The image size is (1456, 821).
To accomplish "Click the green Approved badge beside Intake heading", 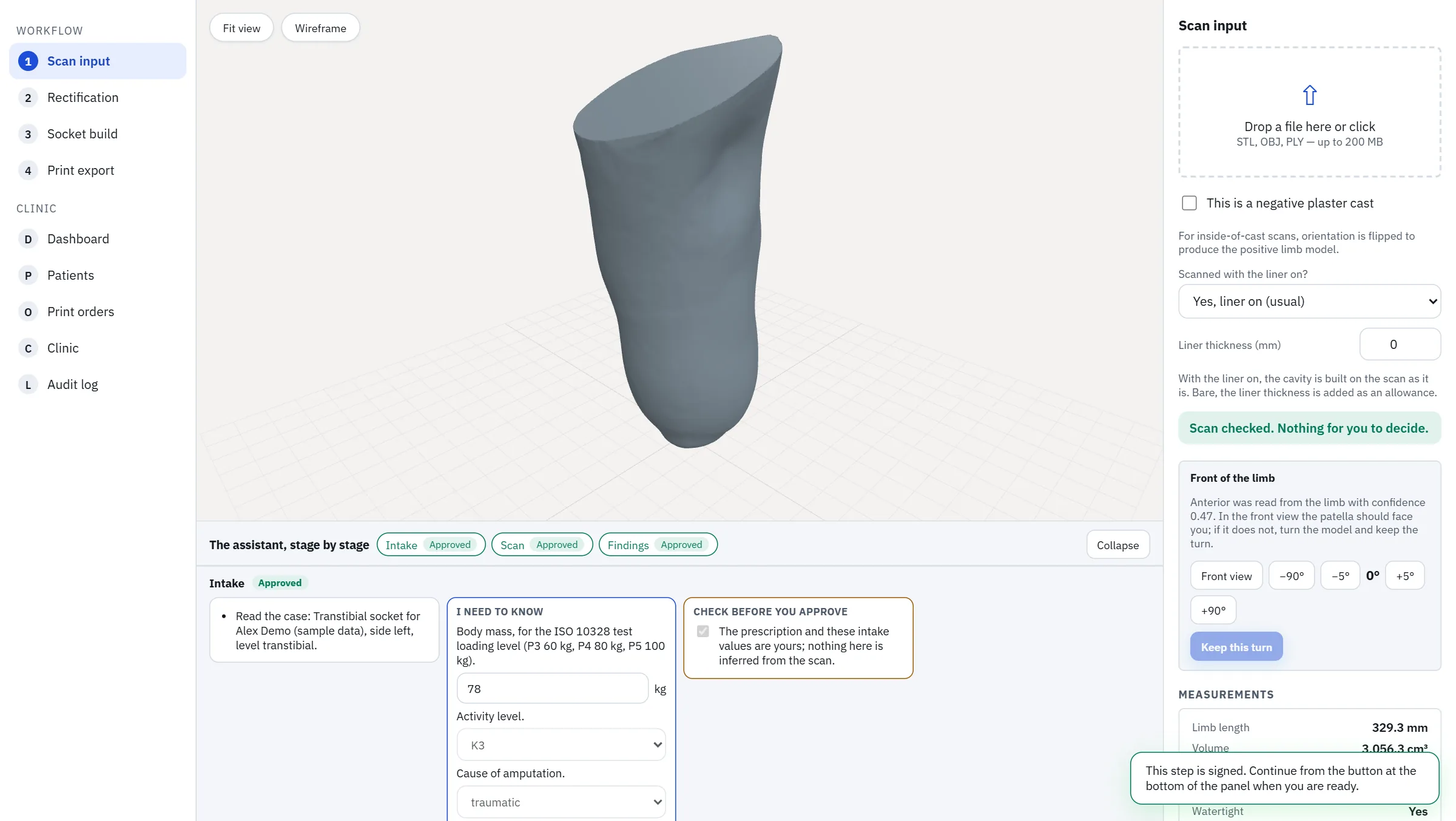I will (280, 583).
